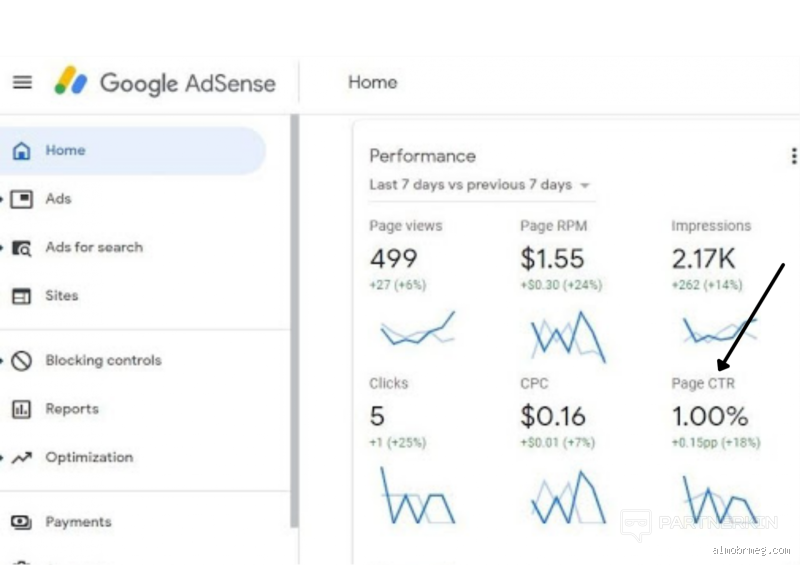Click the Optimization trend icon
The image size is (800, 565).
pos(21,458)
